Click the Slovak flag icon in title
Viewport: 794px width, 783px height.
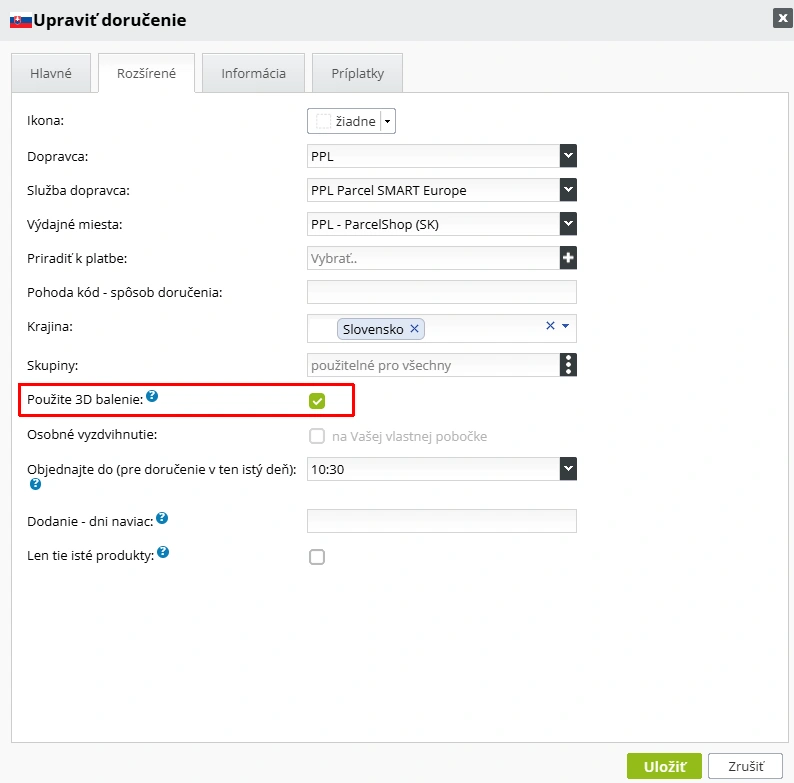tap(21, 21)
